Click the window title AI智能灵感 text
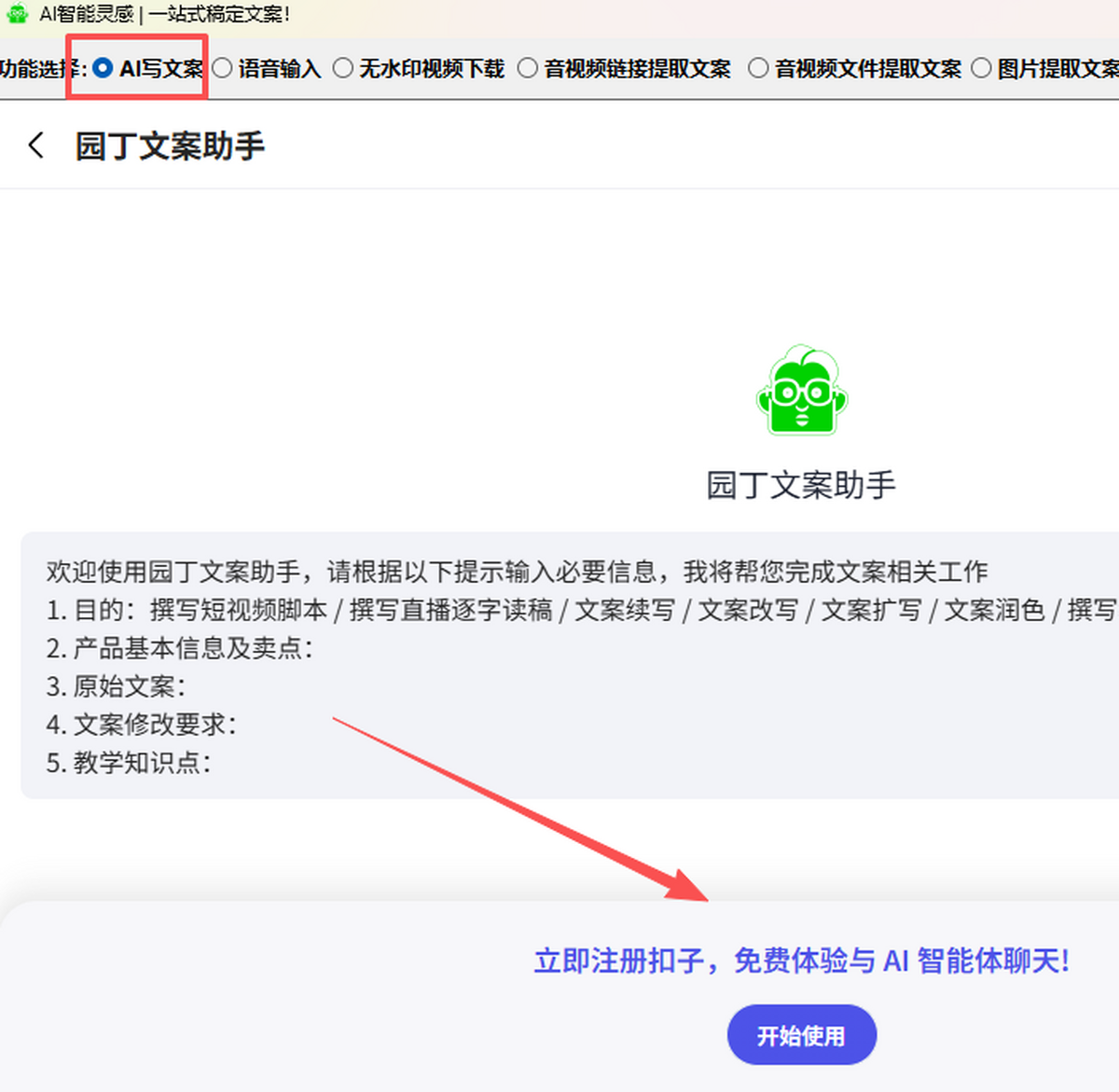The height and width of the screenshot is (1092, 1119). click(x=165, y=14)
